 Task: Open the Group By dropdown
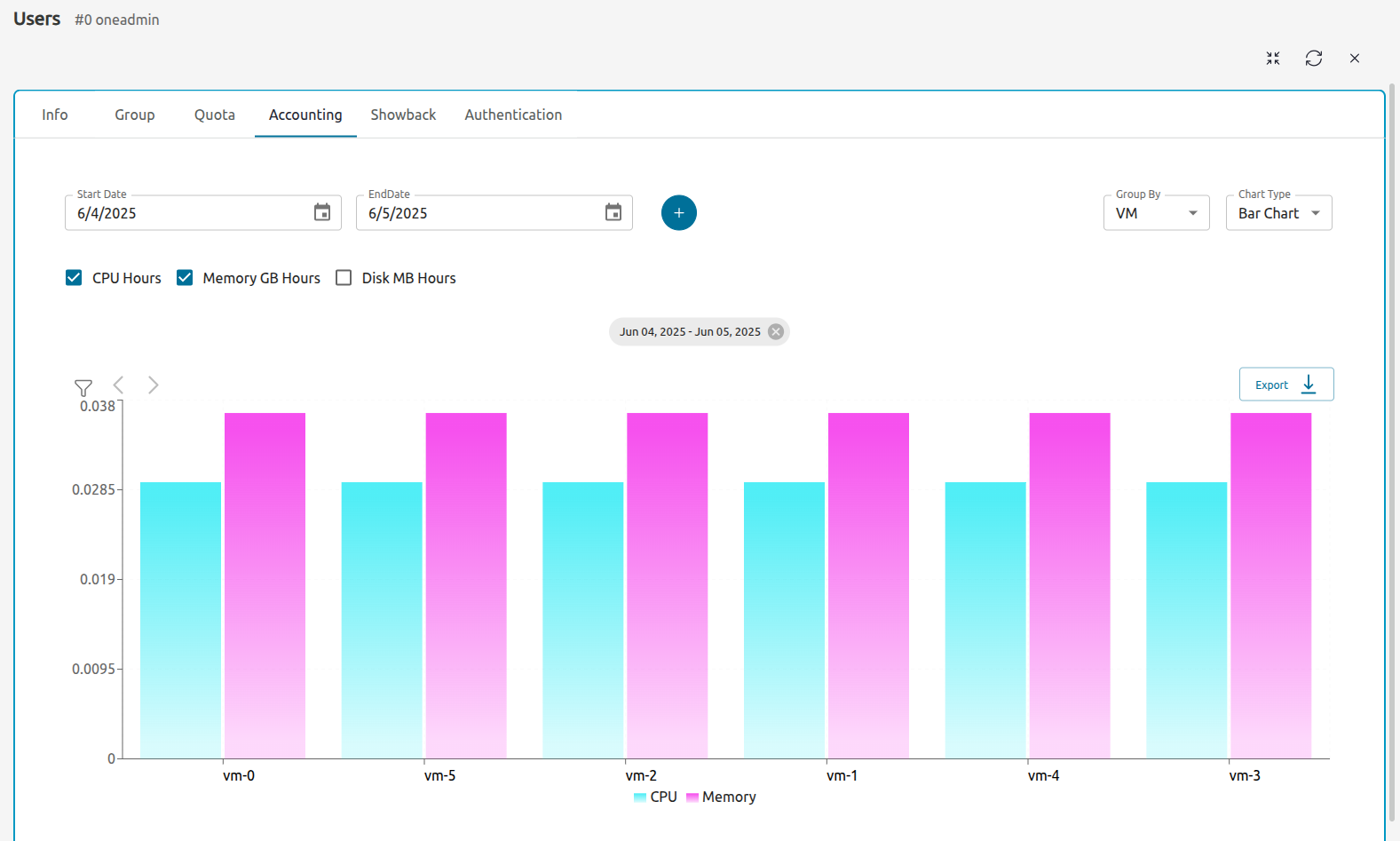coord(1155,213)
